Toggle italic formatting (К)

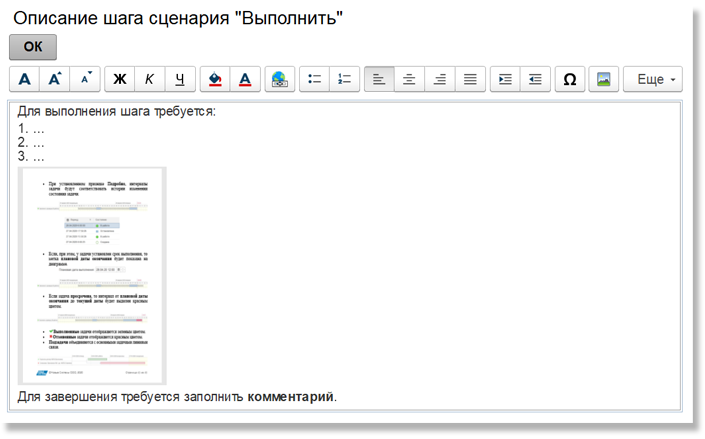pos(150,79)
